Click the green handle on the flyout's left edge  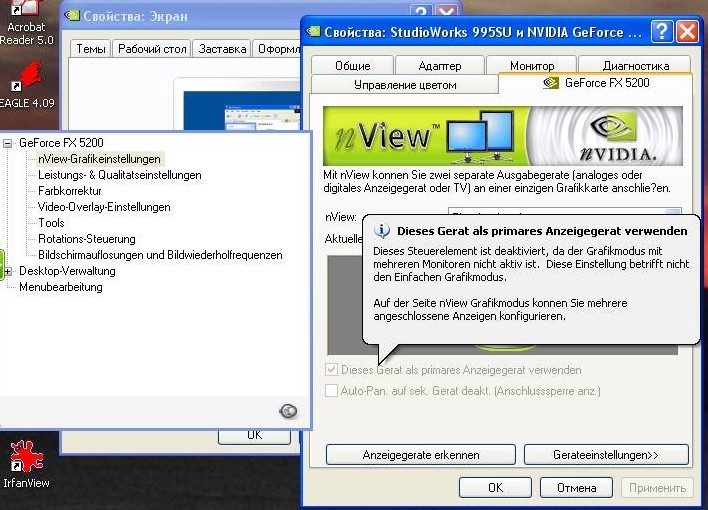(2, 265)
